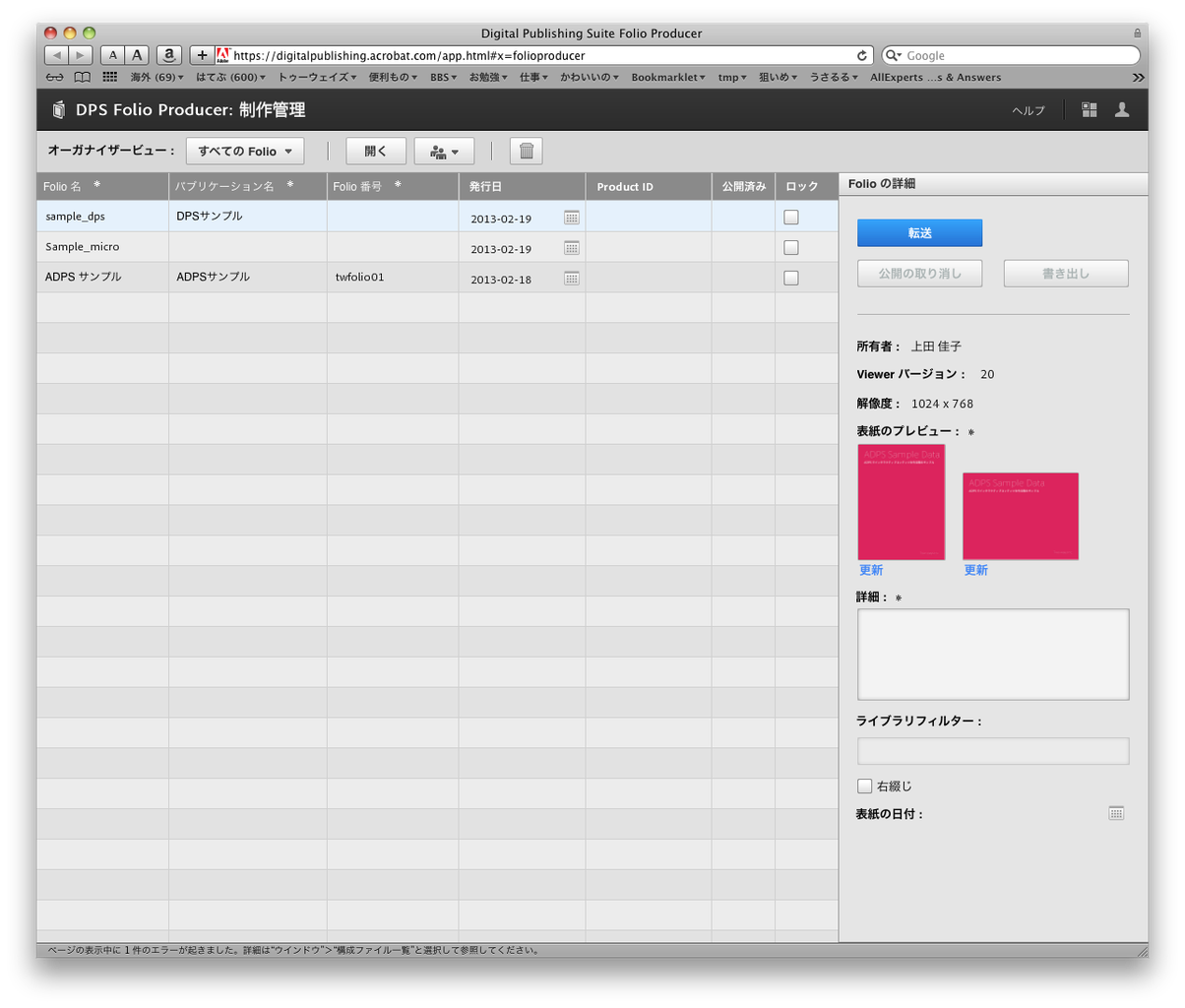The width and height of the screenshot is (1185, 1008).
Task: Select the landscape cover preview thumbnail
Action: click(x=1021, y=516)
